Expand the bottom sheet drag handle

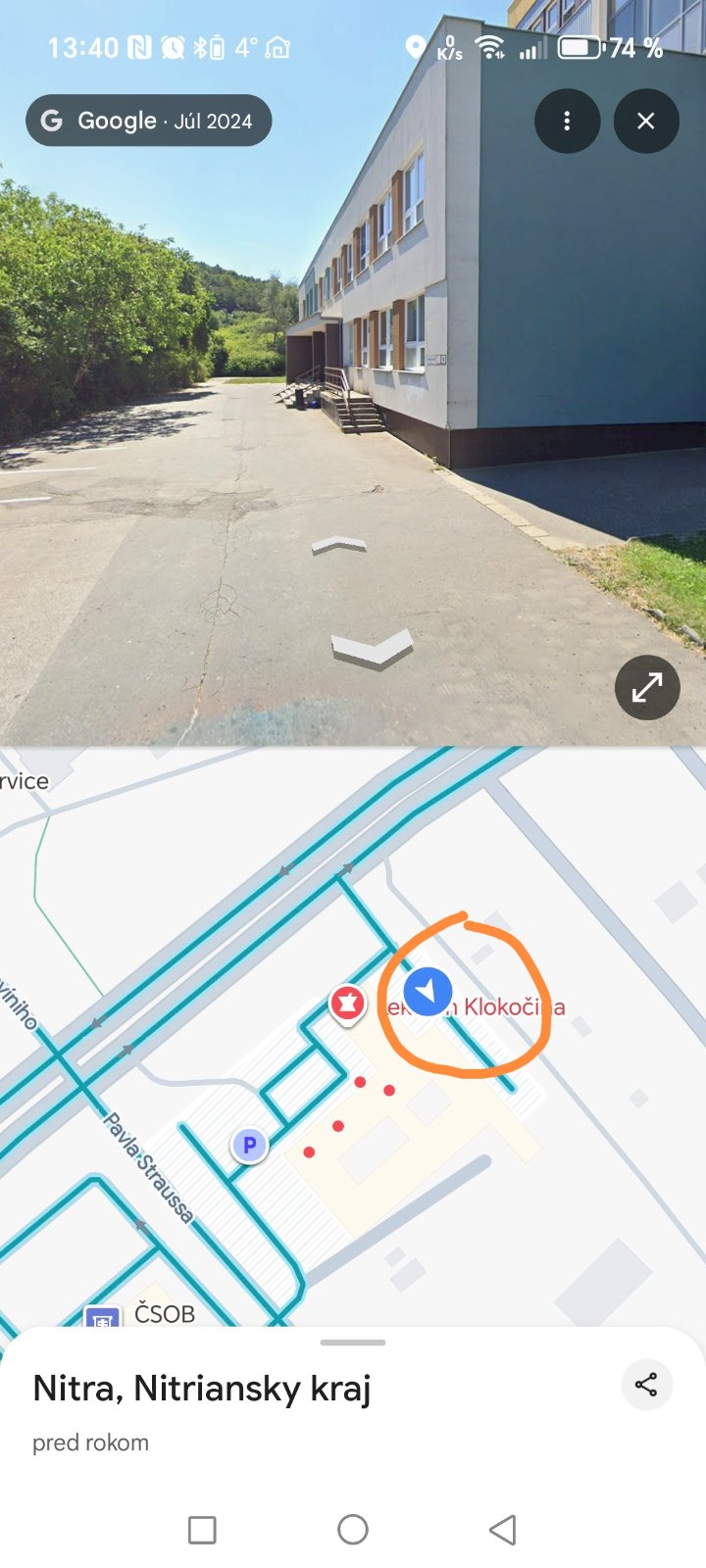(353, 1343)
